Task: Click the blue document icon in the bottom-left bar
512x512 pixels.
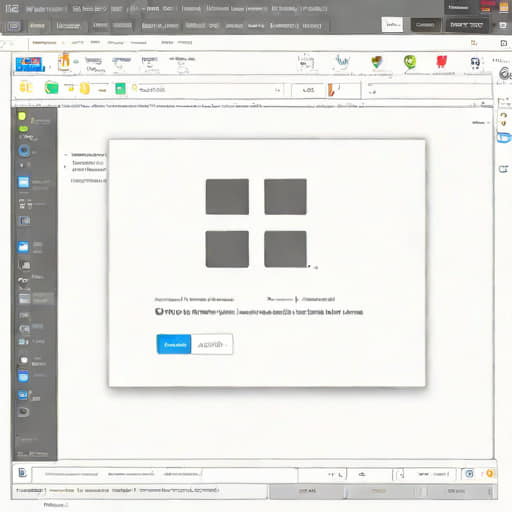Action: click(x=22, y=472)
